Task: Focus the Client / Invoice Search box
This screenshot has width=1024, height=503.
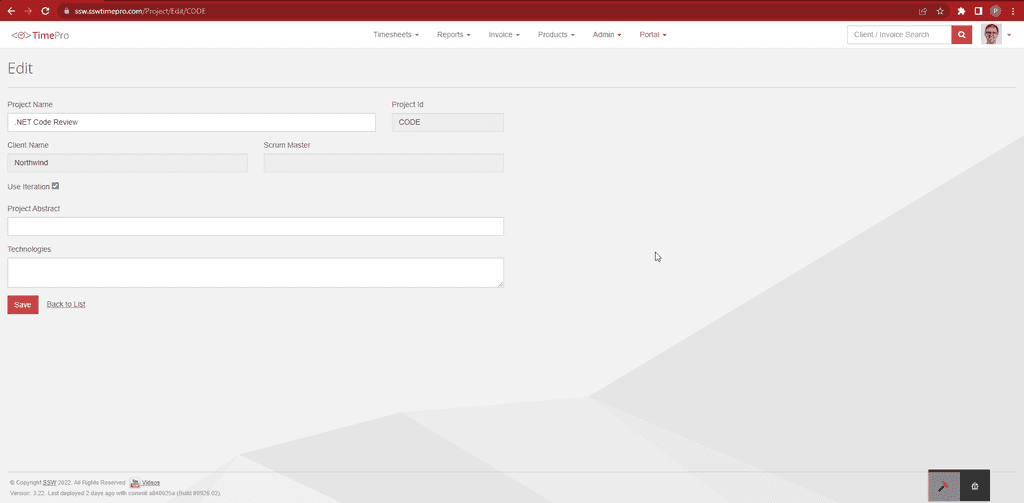Action: tap(899, 35)
